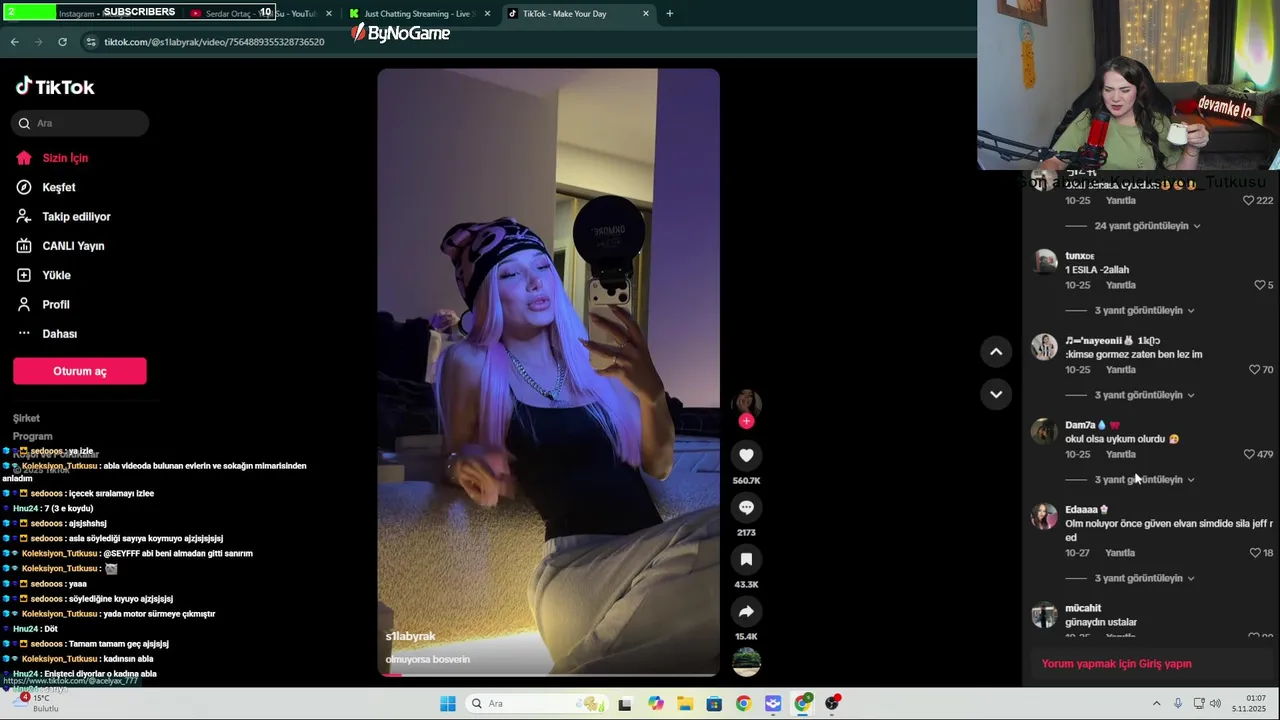Open File Explorer from taskbar

tap(684, 704)
